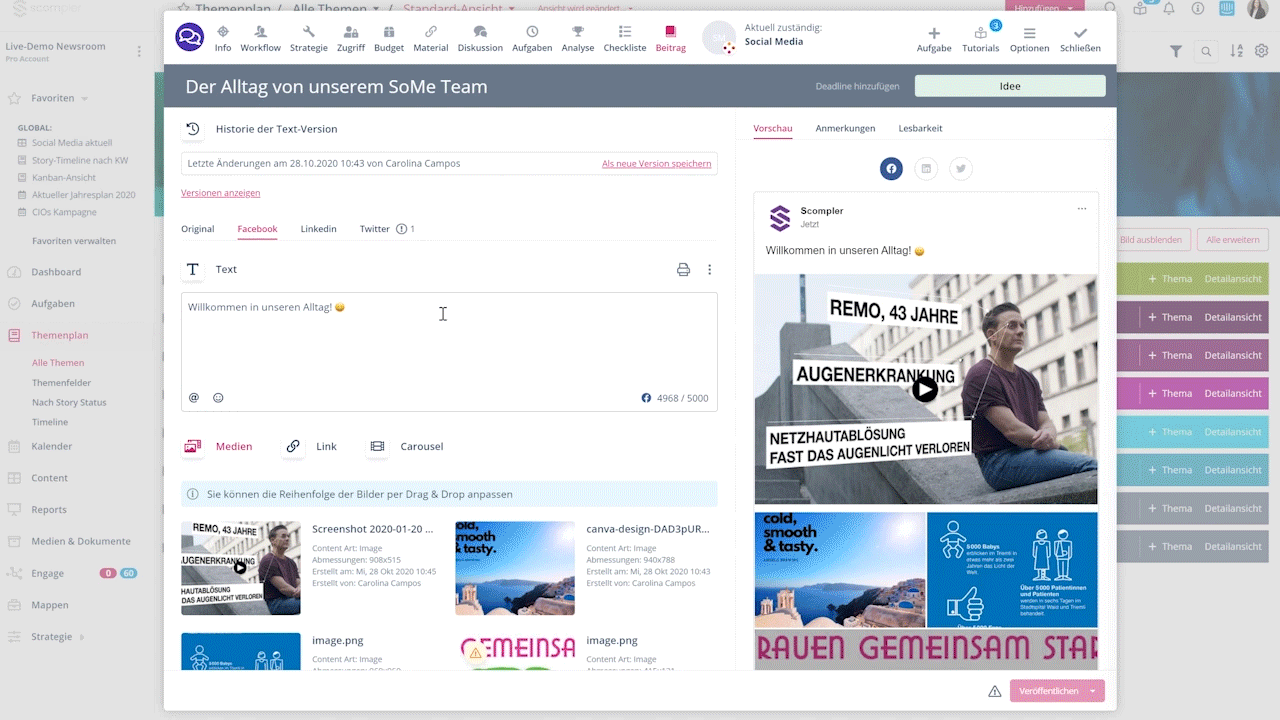Click the Versionen anzeigen link
The height and width of the screenshot is (720, 1280).
pyautogui.click(x=220, y=193)
